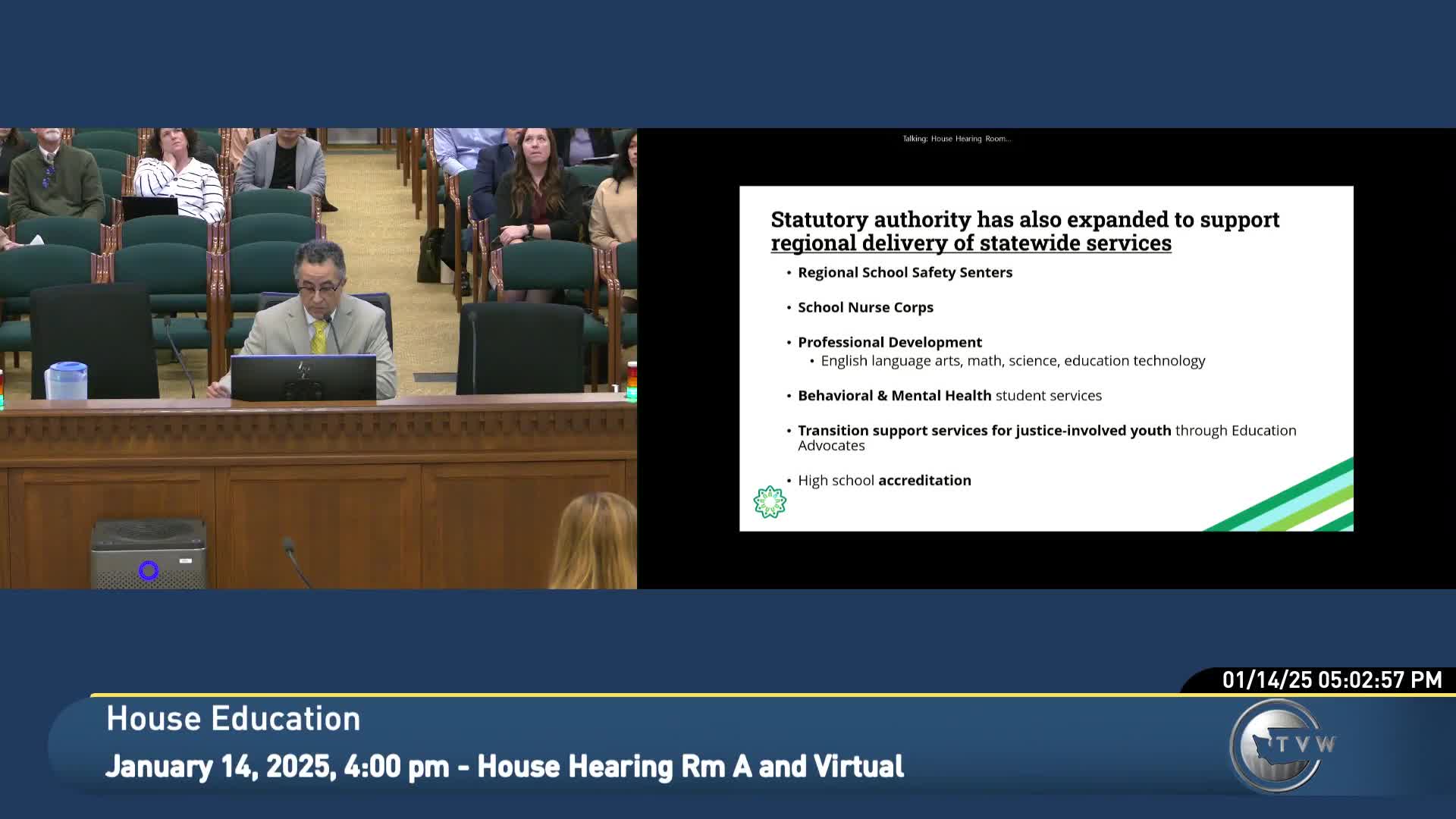Click the 'Transition support services for justice-involved youth' text

pos(984,431)
